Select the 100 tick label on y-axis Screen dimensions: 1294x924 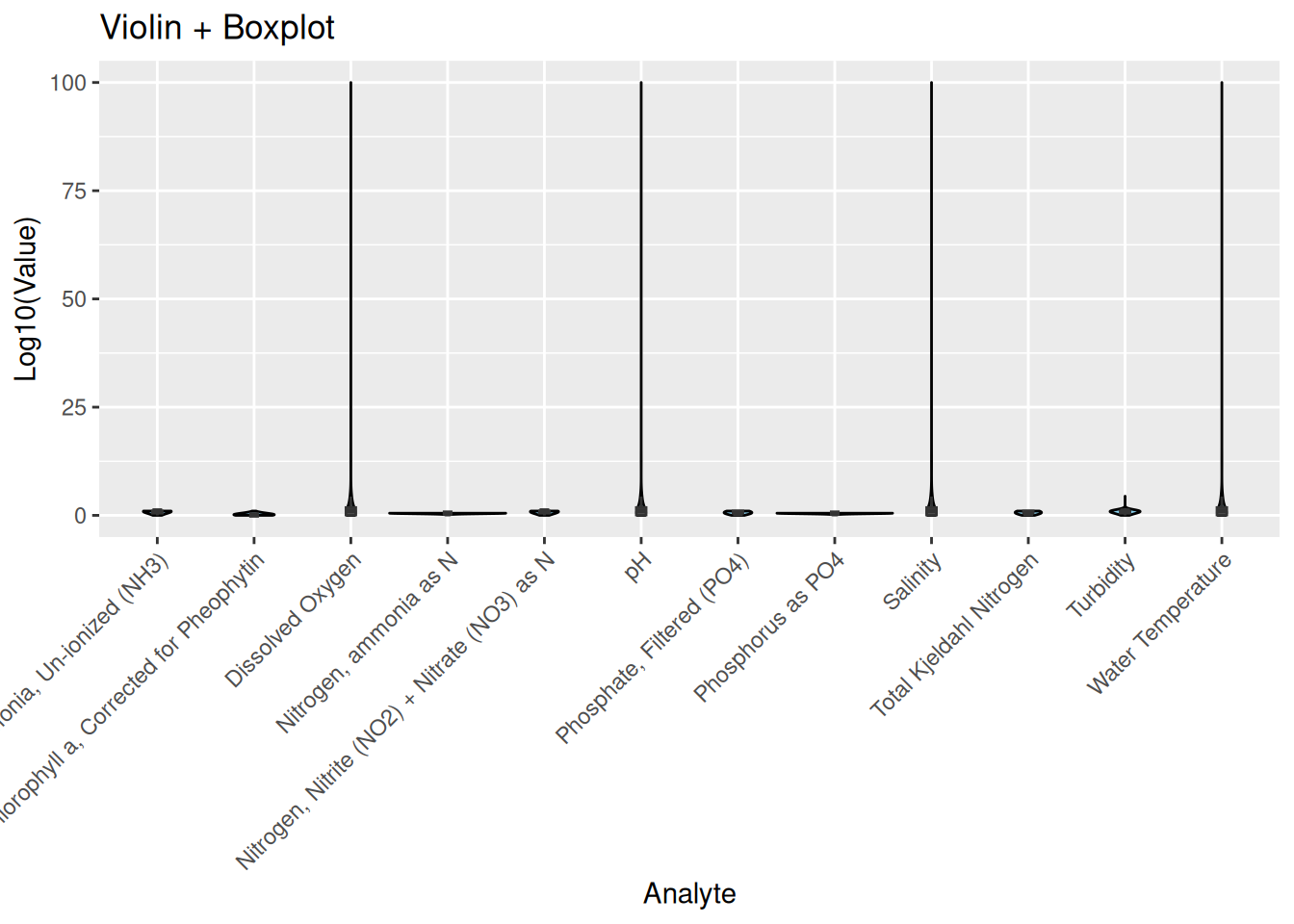68,83
